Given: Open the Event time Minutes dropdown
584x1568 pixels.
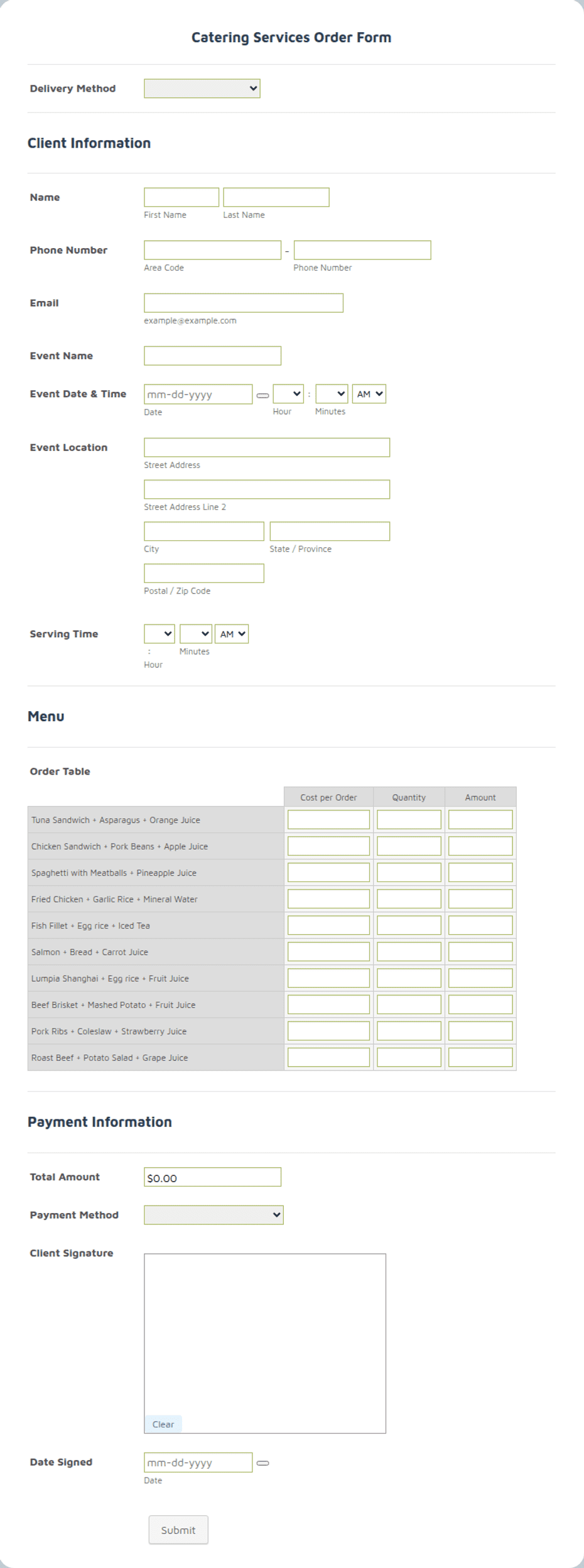Looking at the screenshot, I should point(332,394).
